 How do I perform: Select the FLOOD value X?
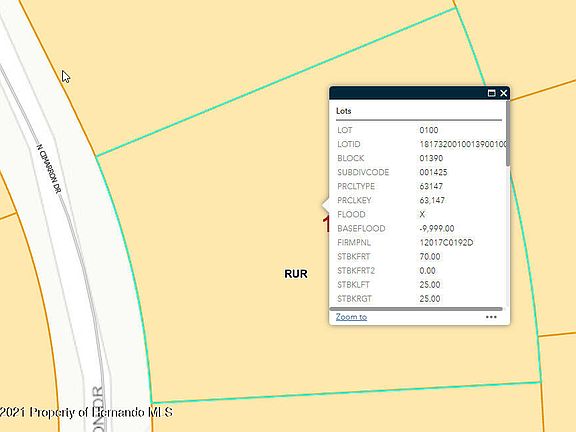pyautogui.click(x=422, y=215)
